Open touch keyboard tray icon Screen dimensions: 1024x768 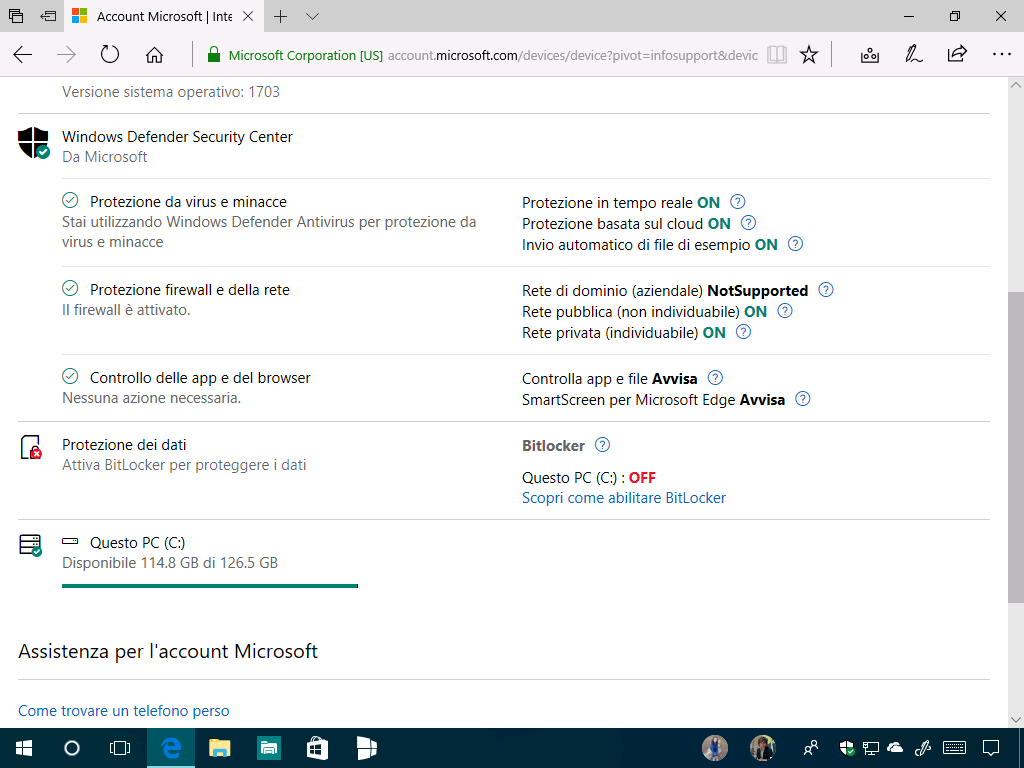[955, 748]
